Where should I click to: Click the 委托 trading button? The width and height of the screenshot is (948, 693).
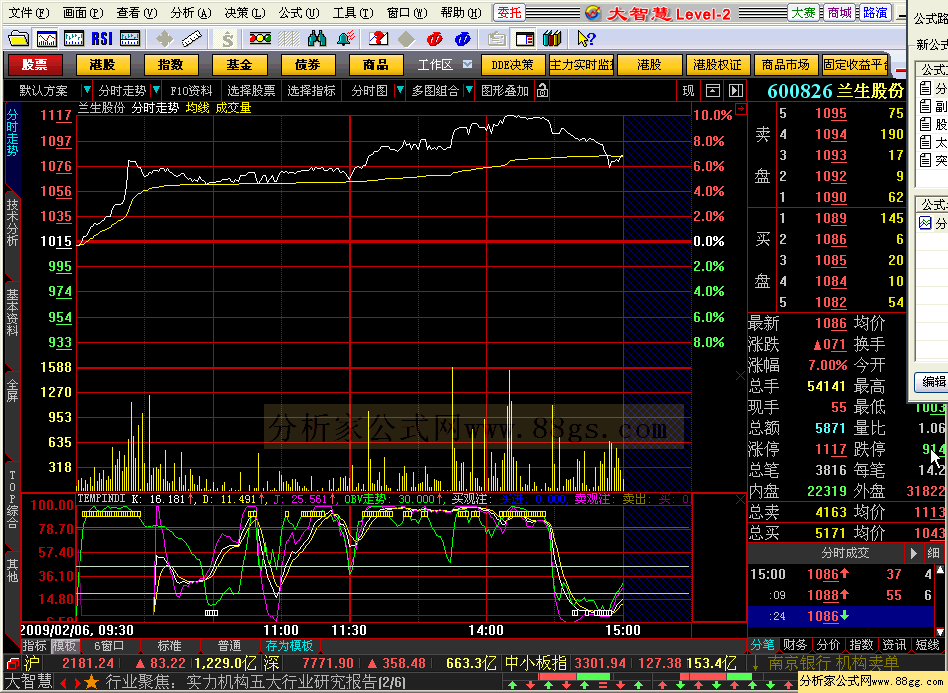(x=510, y=13)
